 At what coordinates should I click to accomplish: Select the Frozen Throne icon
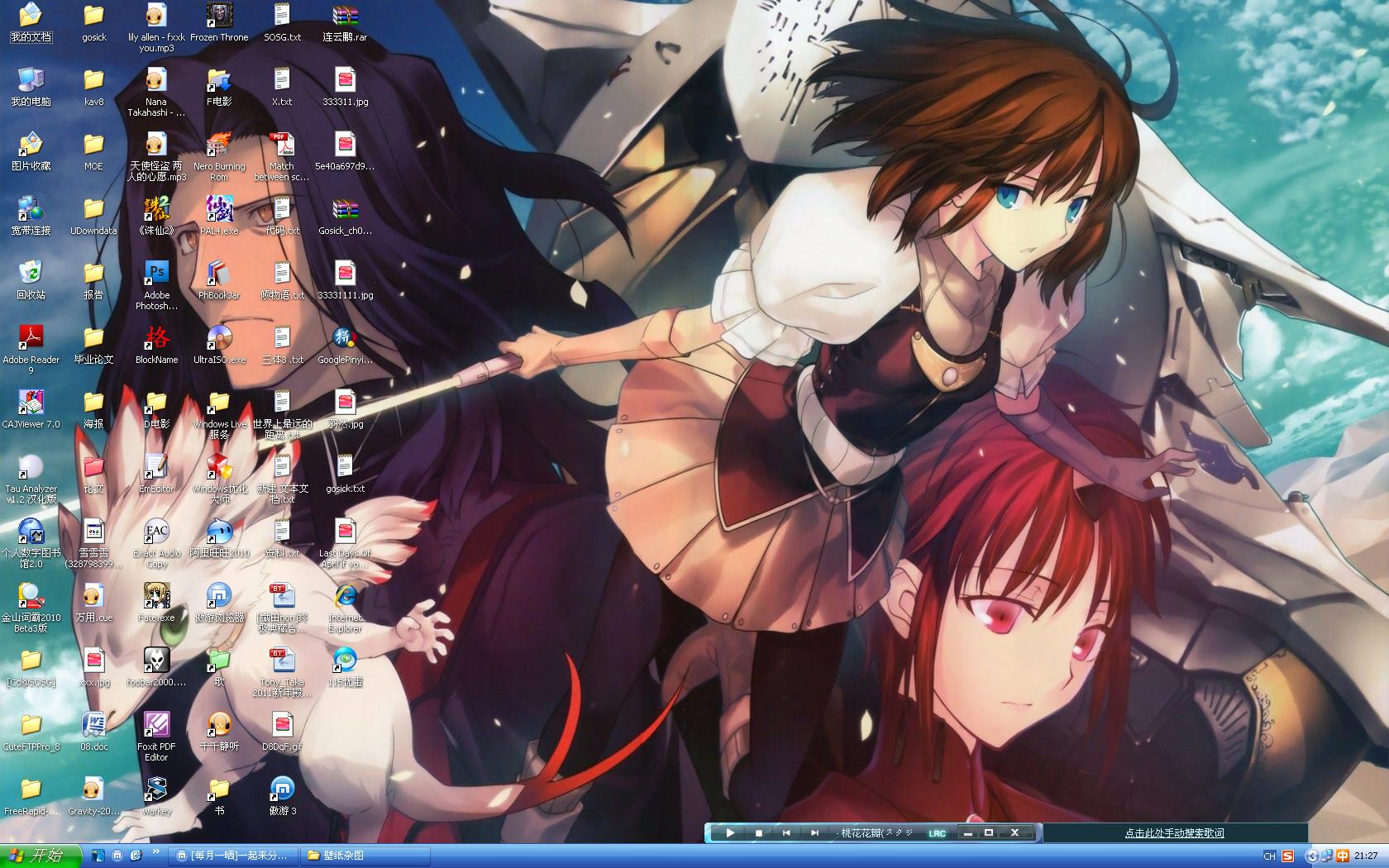pyautogui.click(x=219, y=21)
